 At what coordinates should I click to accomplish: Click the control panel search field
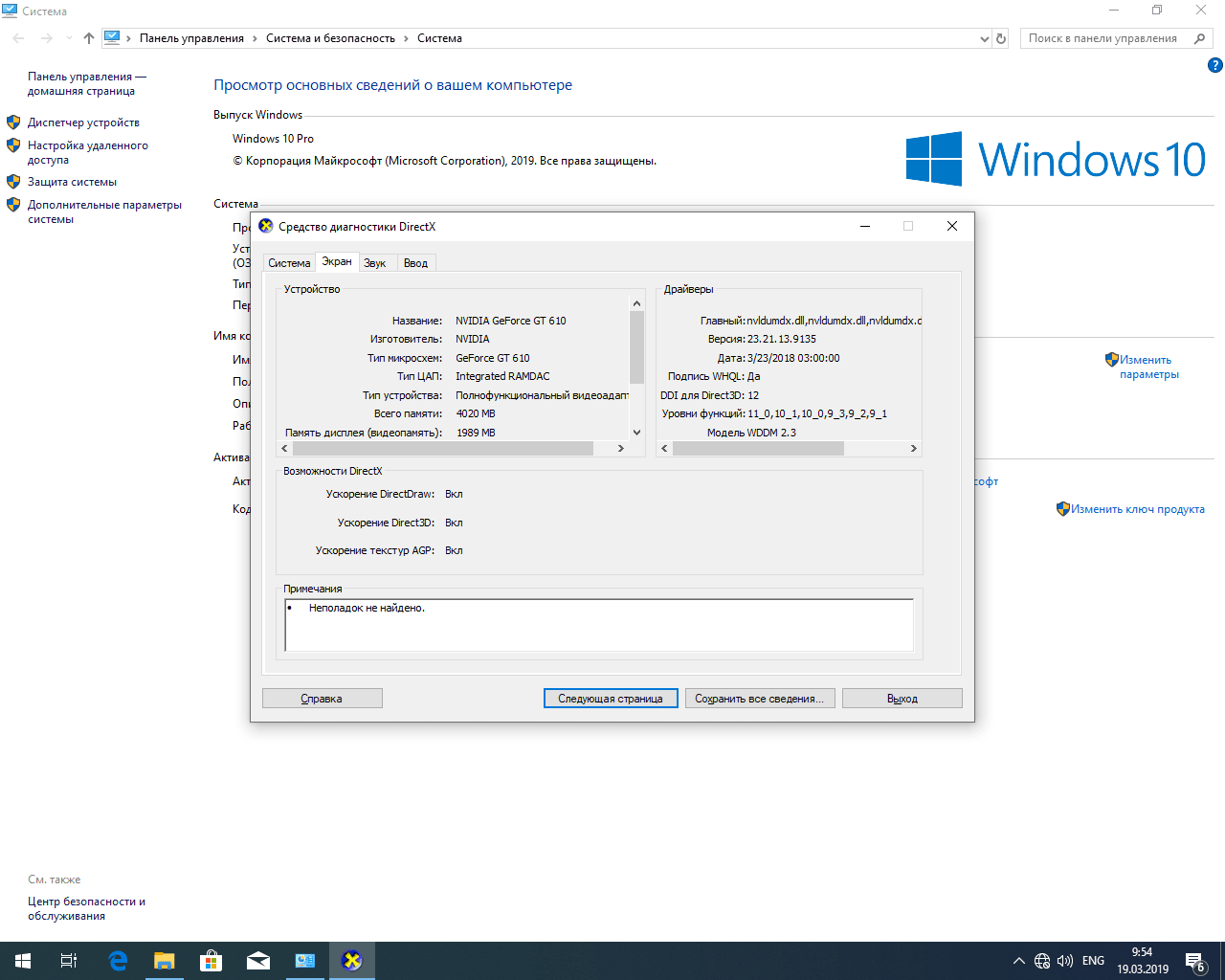pyautogui.click(x=1102, y=38)
